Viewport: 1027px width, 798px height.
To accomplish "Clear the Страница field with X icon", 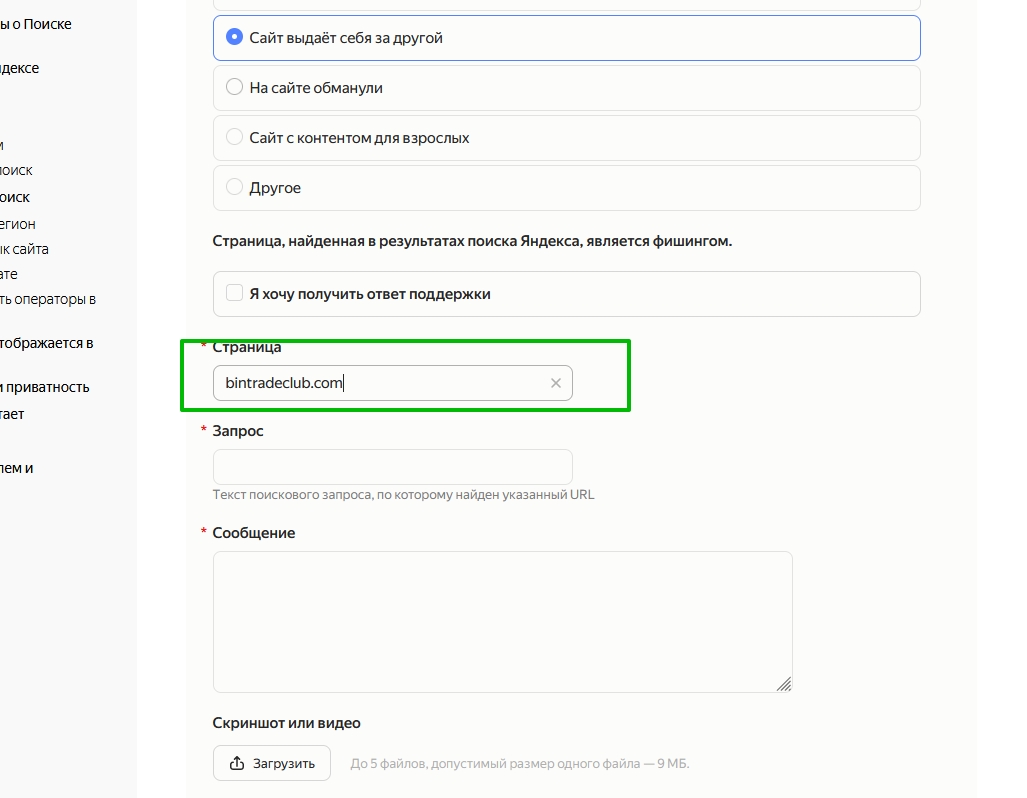I will [x=556, y=383].
